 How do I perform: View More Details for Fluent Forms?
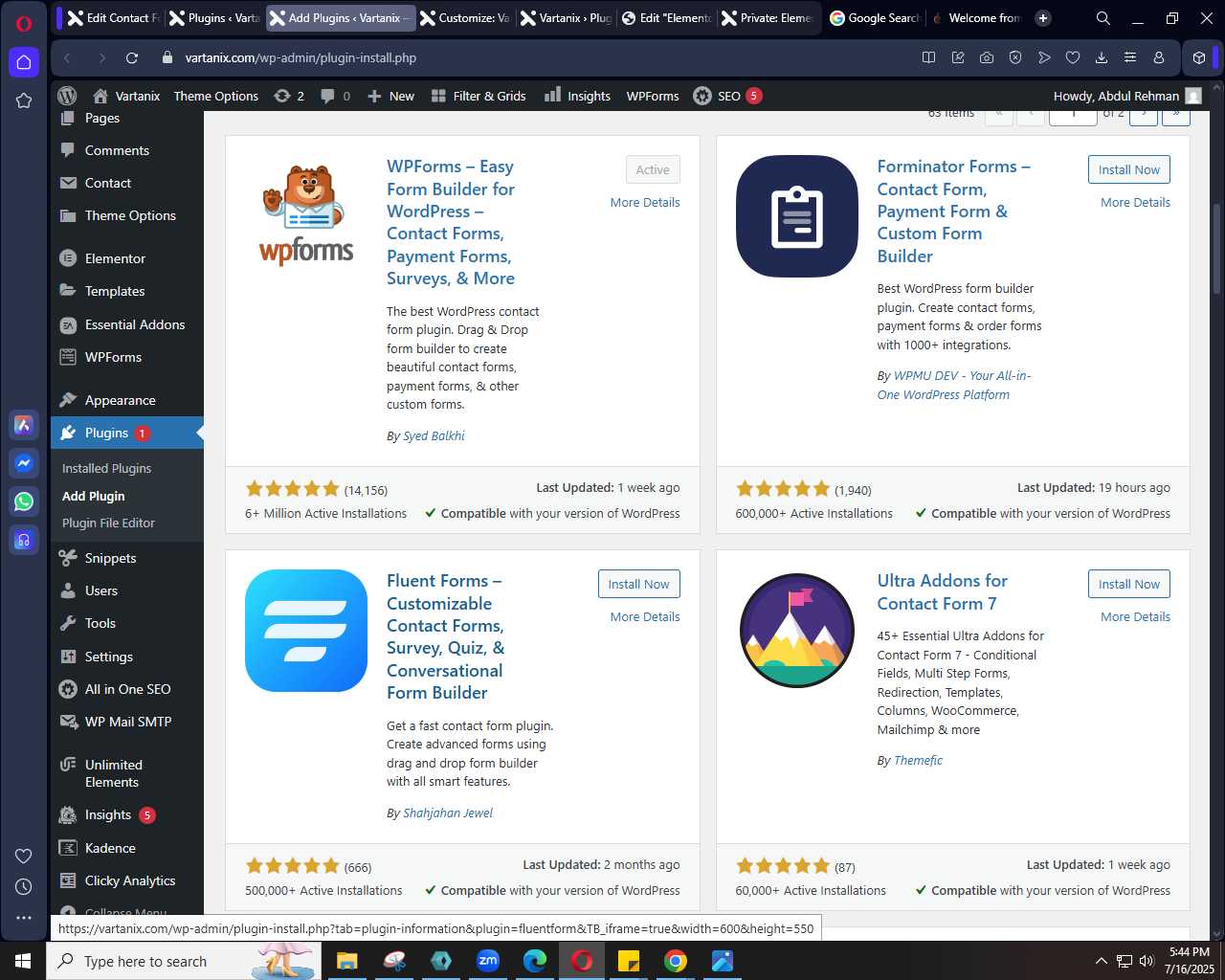tap(645, 616)
